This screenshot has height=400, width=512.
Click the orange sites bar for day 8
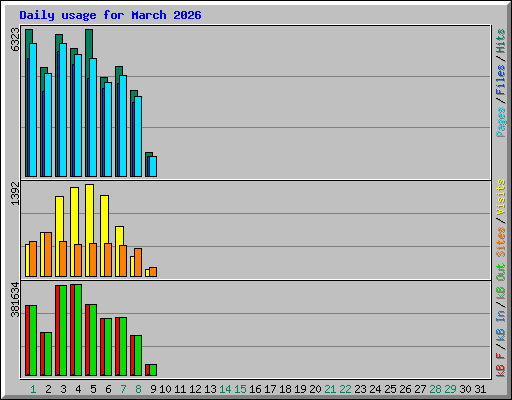[x=138, y=262]
